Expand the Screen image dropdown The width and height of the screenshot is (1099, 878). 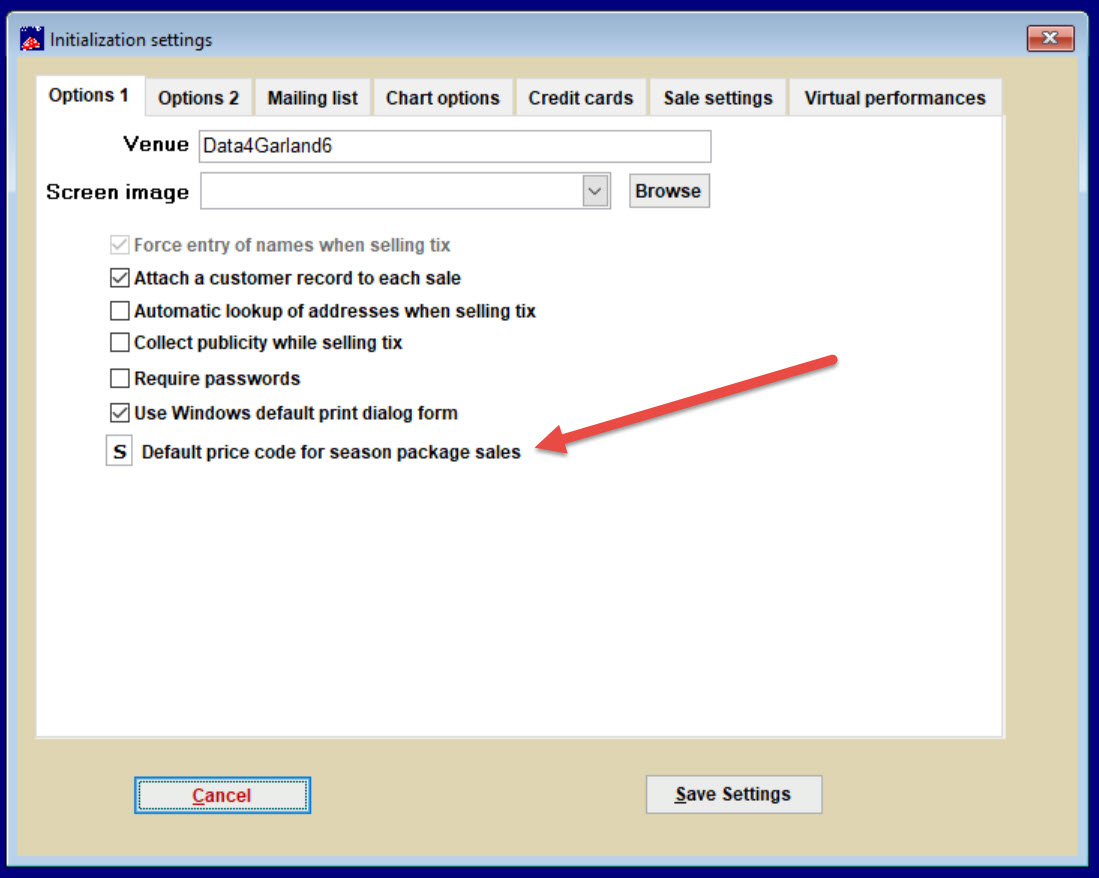click(595, 191)
